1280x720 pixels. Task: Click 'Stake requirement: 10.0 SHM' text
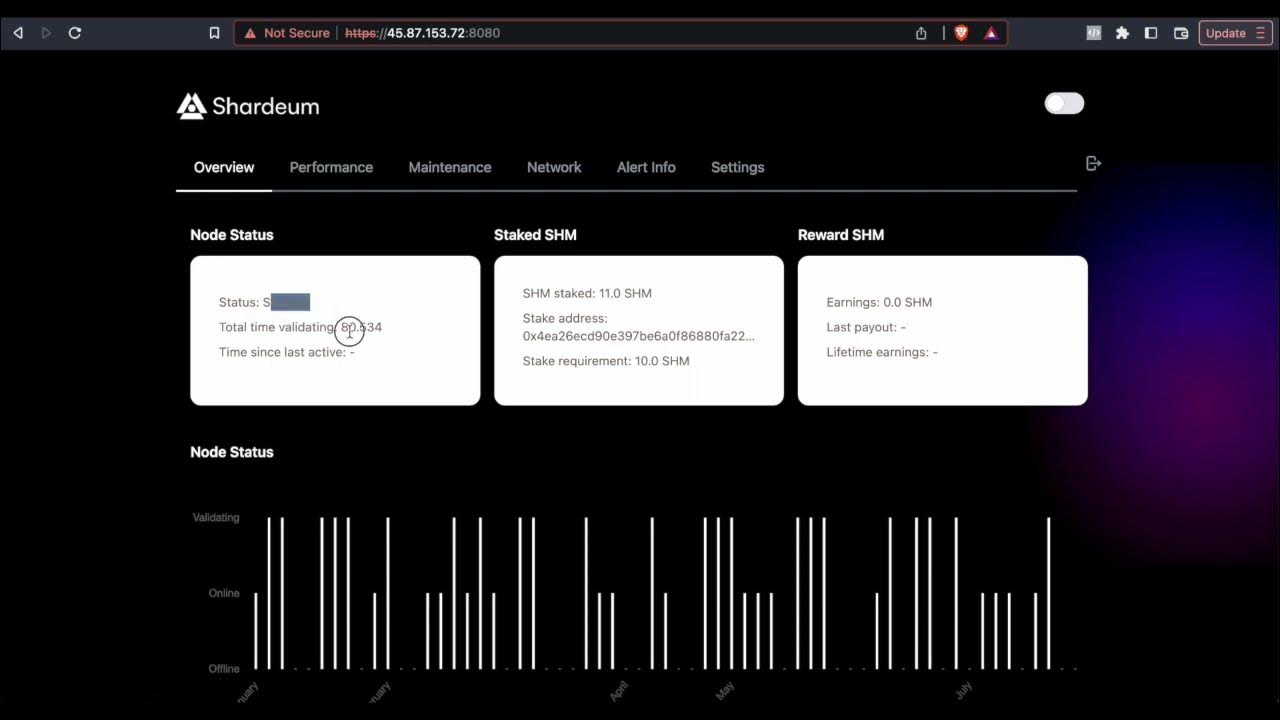606,361
